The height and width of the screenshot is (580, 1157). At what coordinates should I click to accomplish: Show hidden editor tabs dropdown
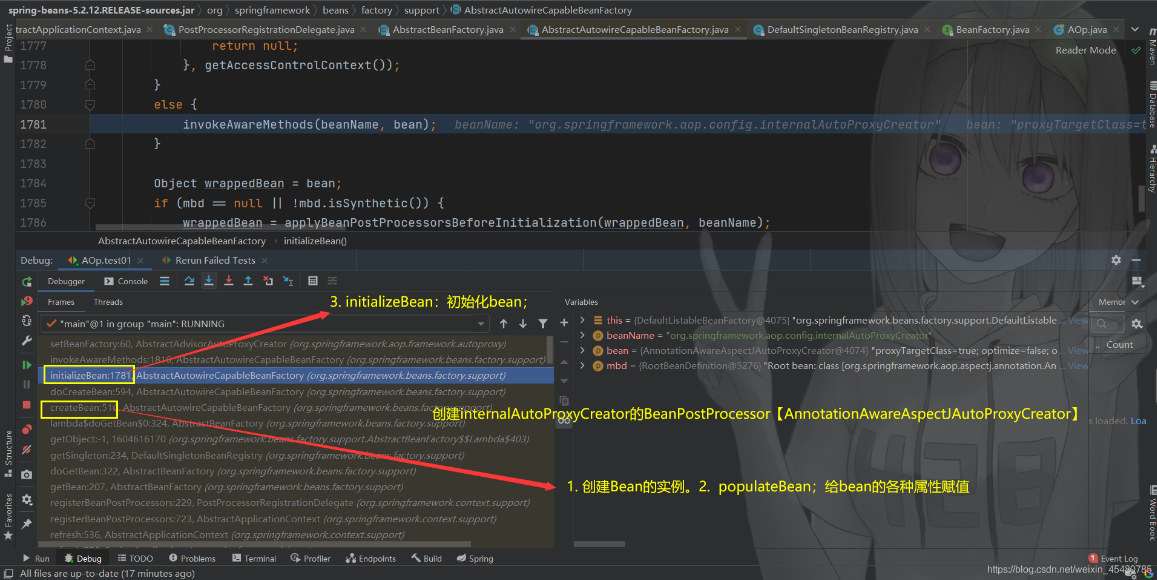click(x=1135, y=30)
